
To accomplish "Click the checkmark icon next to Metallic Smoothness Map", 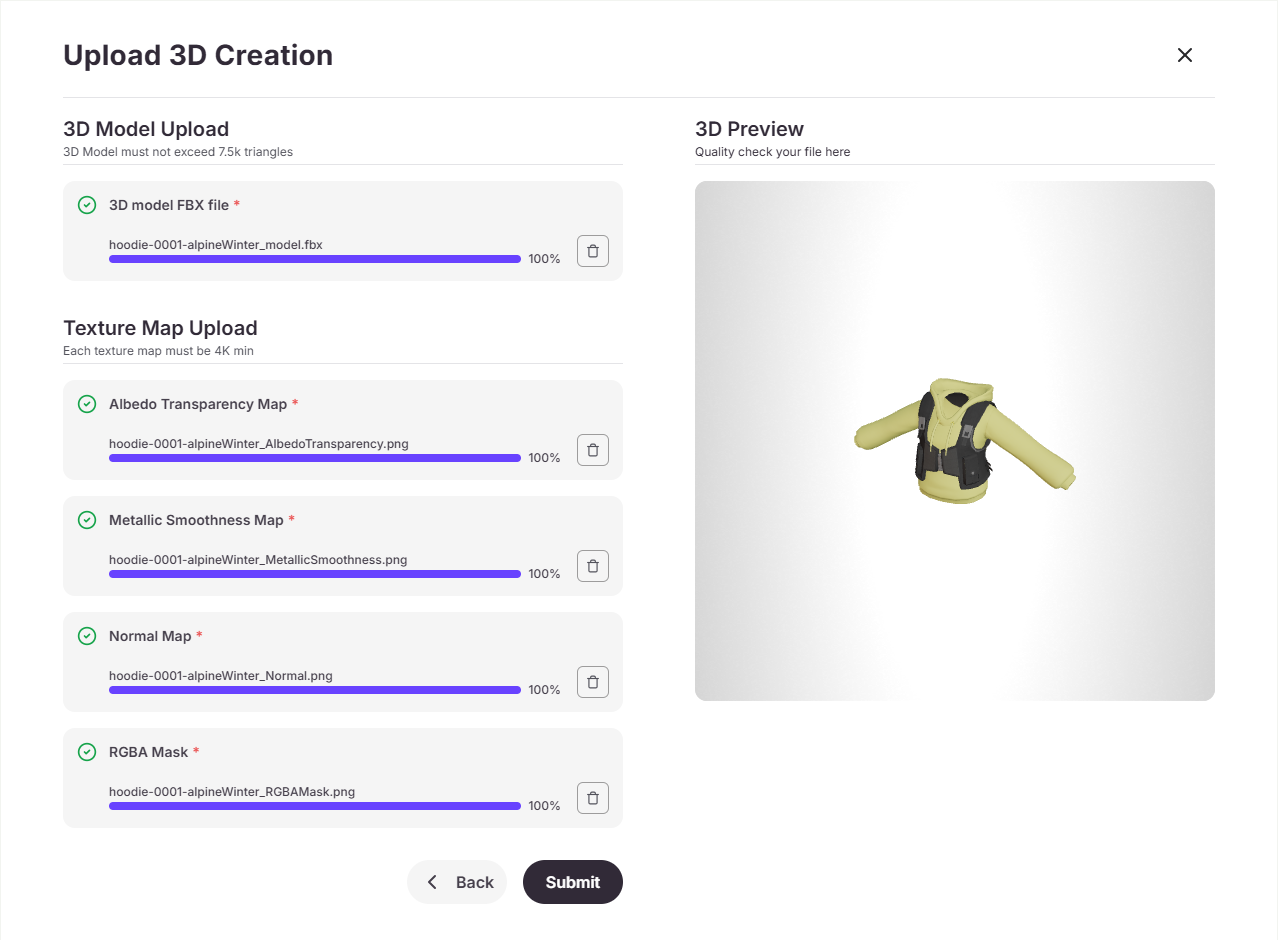I will pos(87,520).
